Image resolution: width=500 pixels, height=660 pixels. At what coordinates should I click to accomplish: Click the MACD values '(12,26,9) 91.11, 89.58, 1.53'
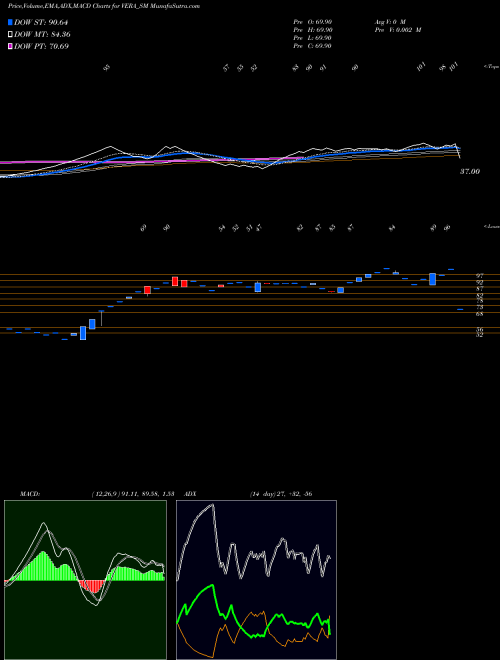coord(133,494)
